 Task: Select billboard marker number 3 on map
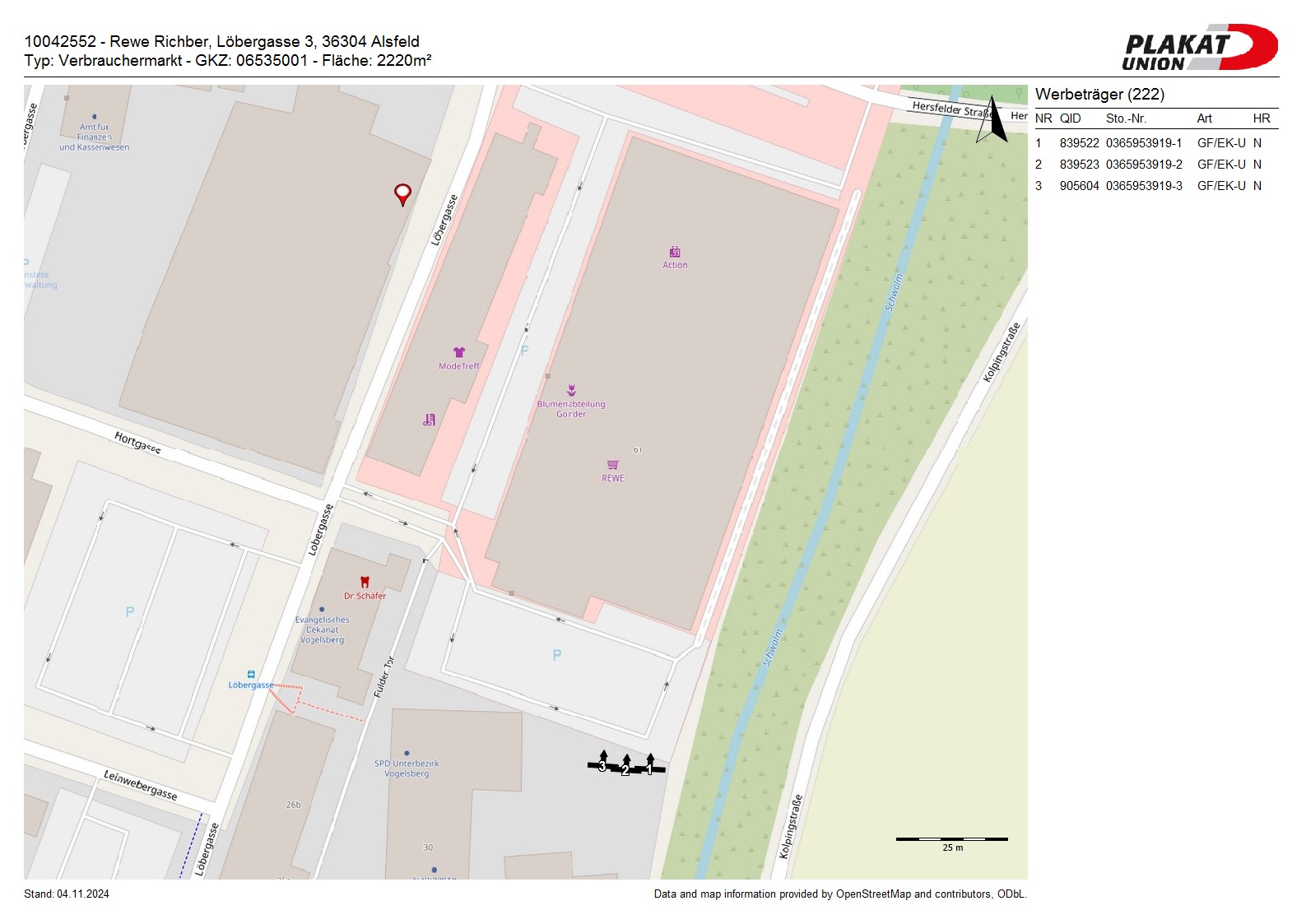click(x=602, y=764)
